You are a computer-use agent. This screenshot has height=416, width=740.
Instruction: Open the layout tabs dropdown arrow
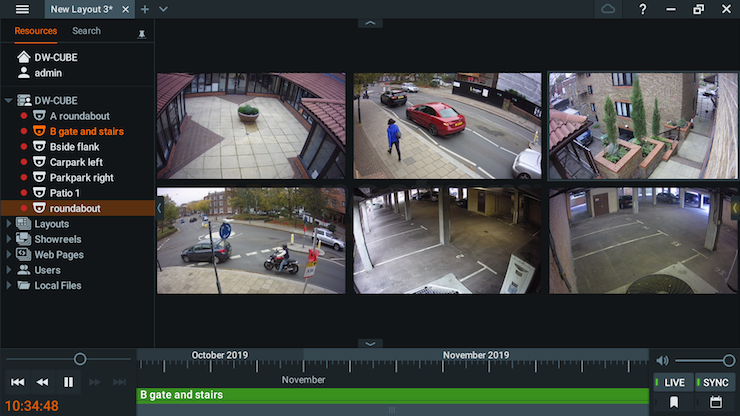(164, 9)
